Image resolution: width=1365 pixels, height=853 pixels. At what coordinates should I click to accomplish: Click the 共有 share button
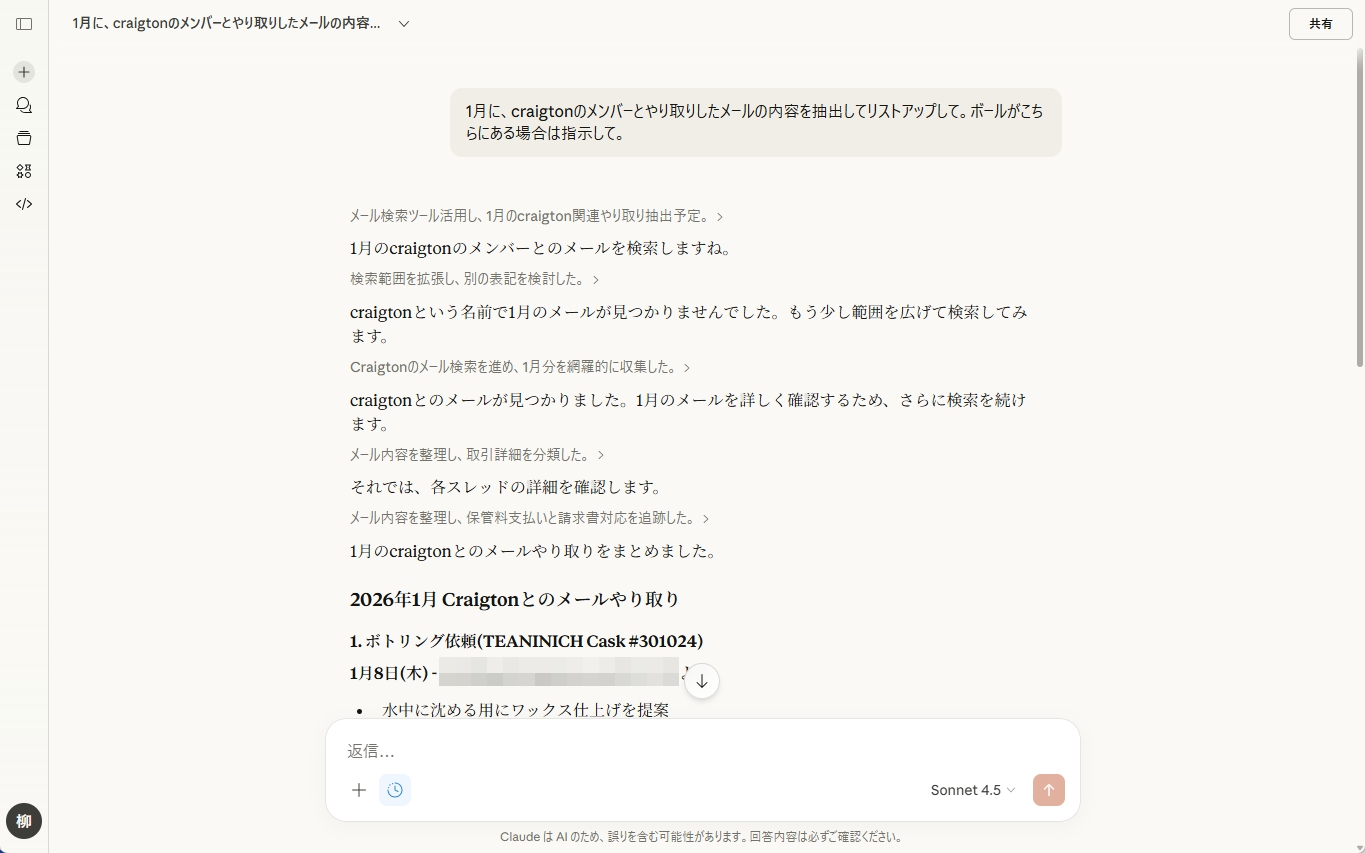pyautogui.click(x=1320, y=24)
